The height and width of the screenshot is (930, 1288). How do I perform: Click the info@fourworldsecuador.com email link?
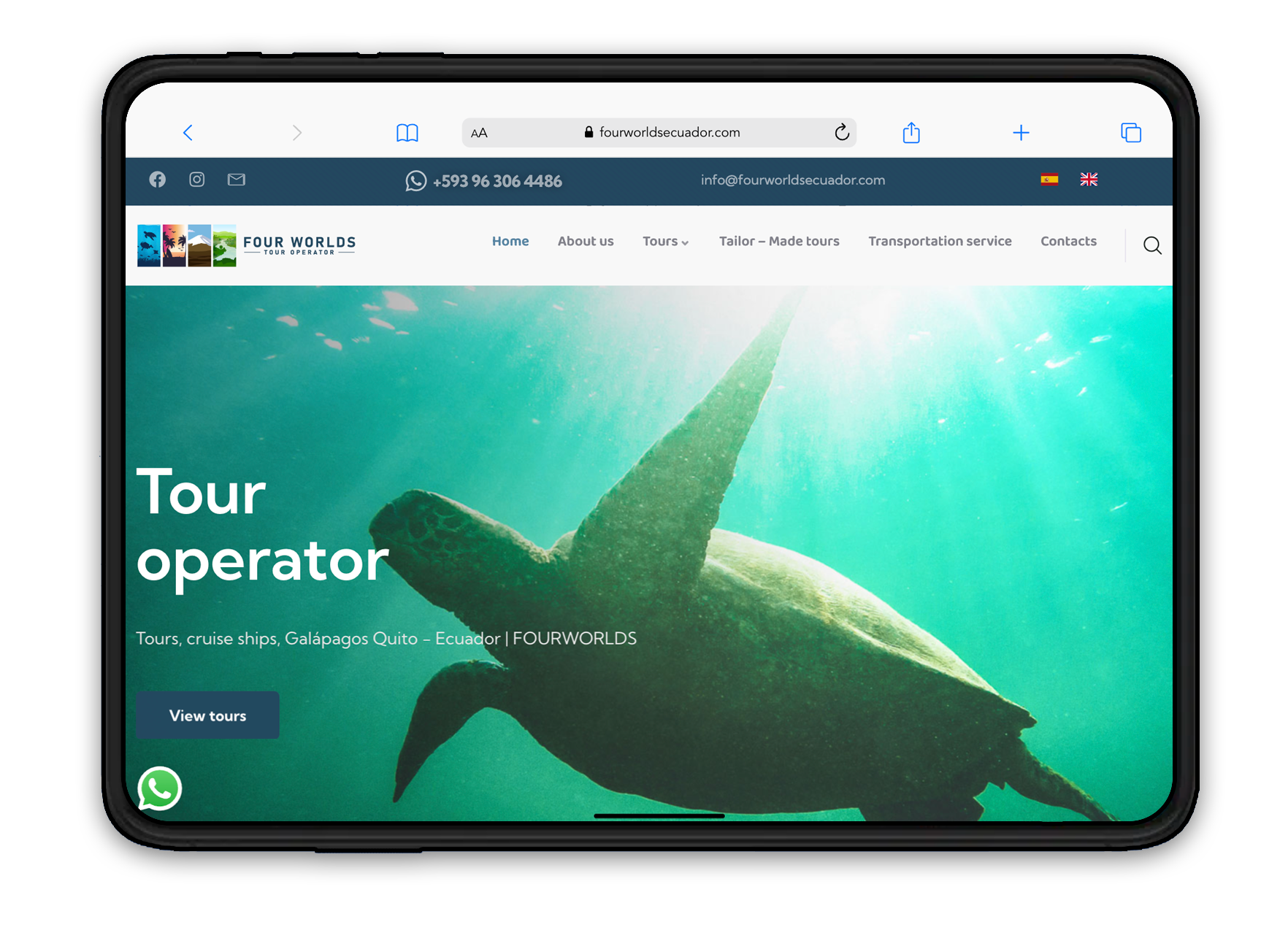click(x=793, y=180)
